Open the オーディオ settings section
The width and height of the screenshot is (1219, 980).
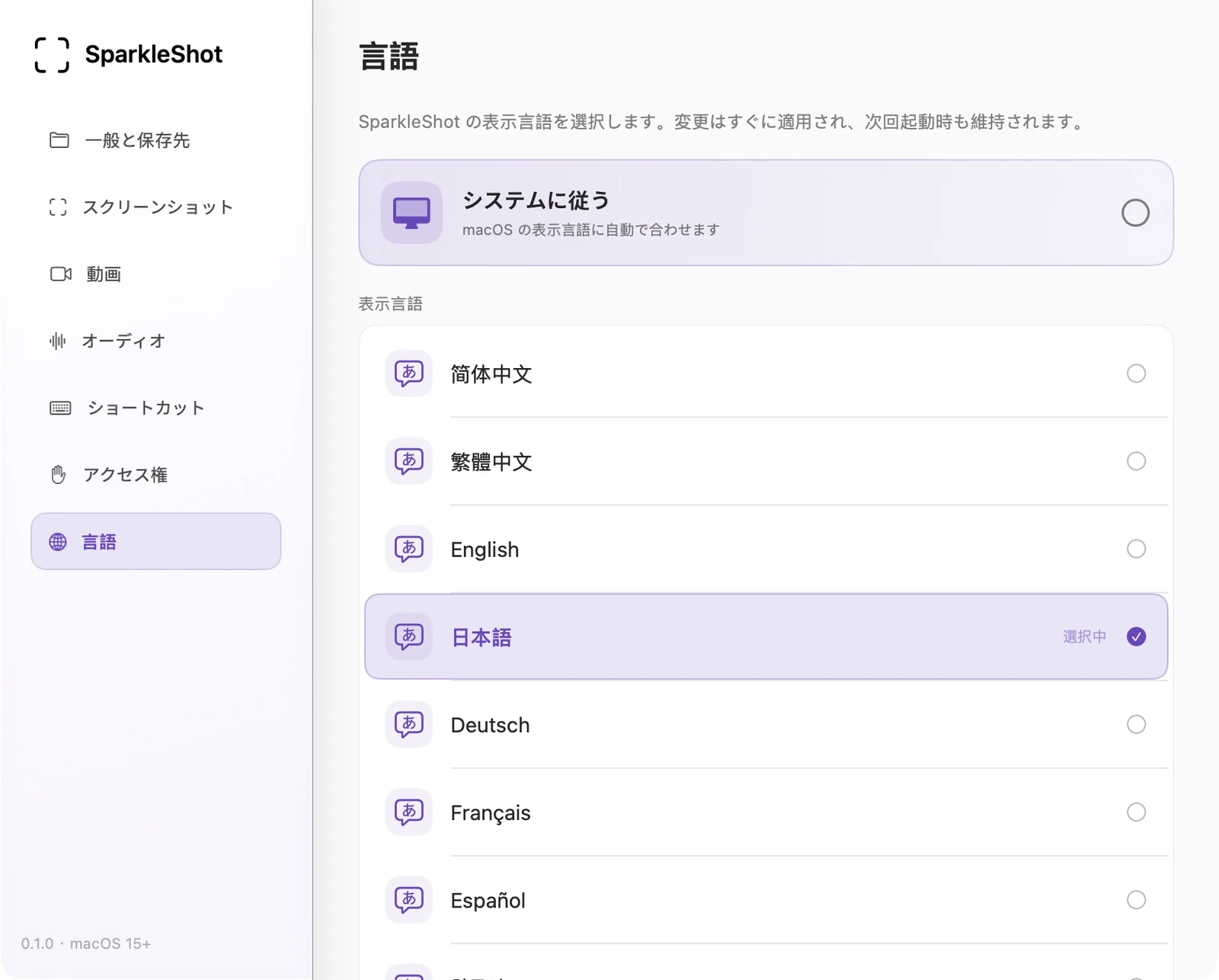click(156, 341)
